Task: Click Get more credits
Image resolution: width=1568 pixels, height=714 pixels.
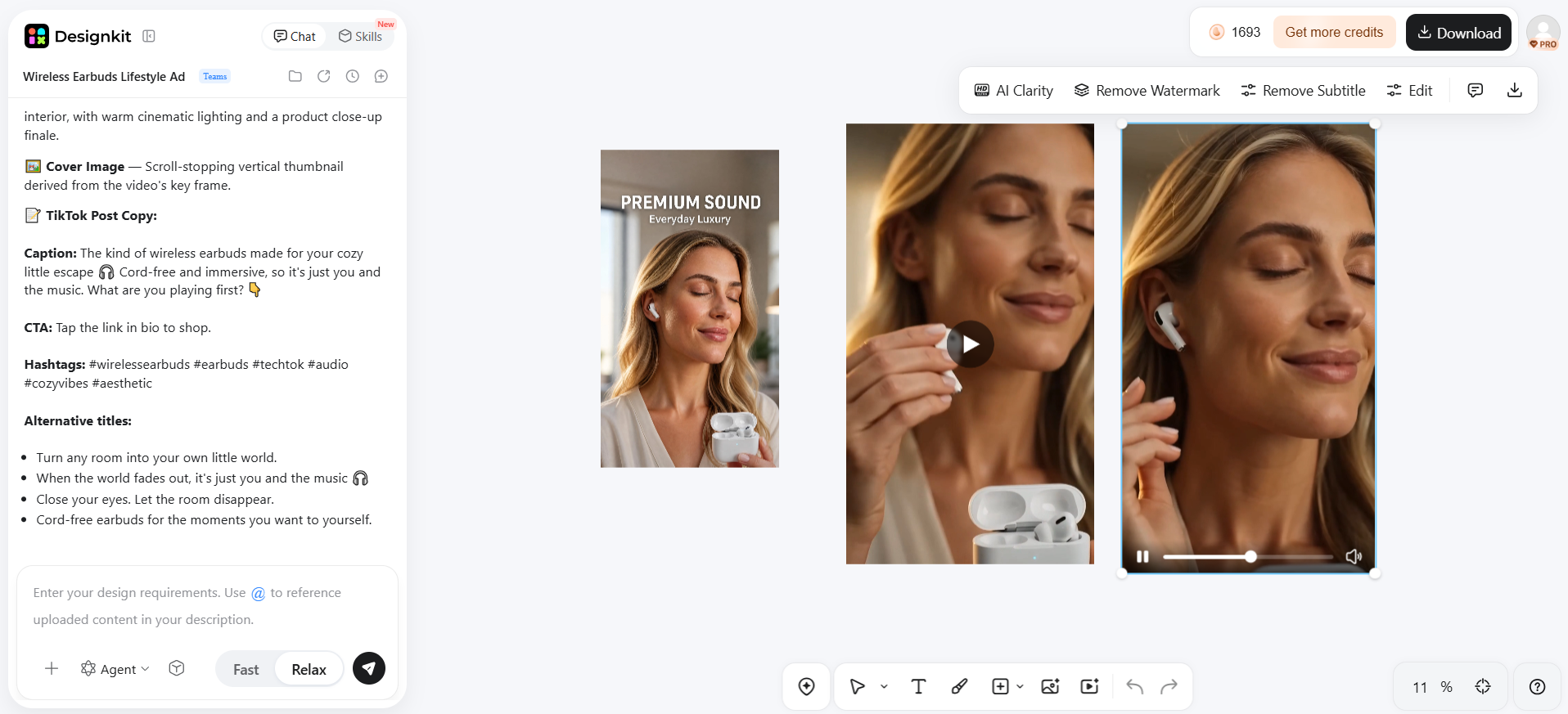Action: [x=1334, y=33]
